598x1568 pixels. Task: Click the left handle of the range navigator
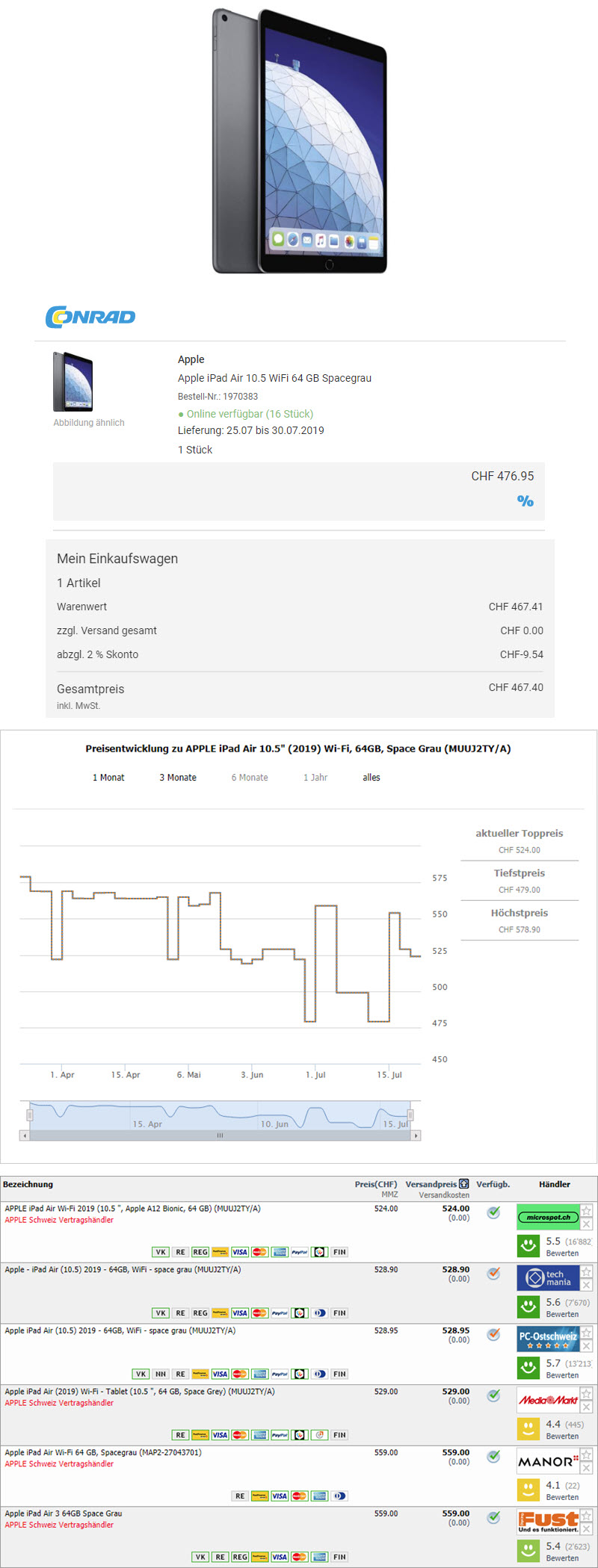pyautogui.click(x=30, y=1115)
